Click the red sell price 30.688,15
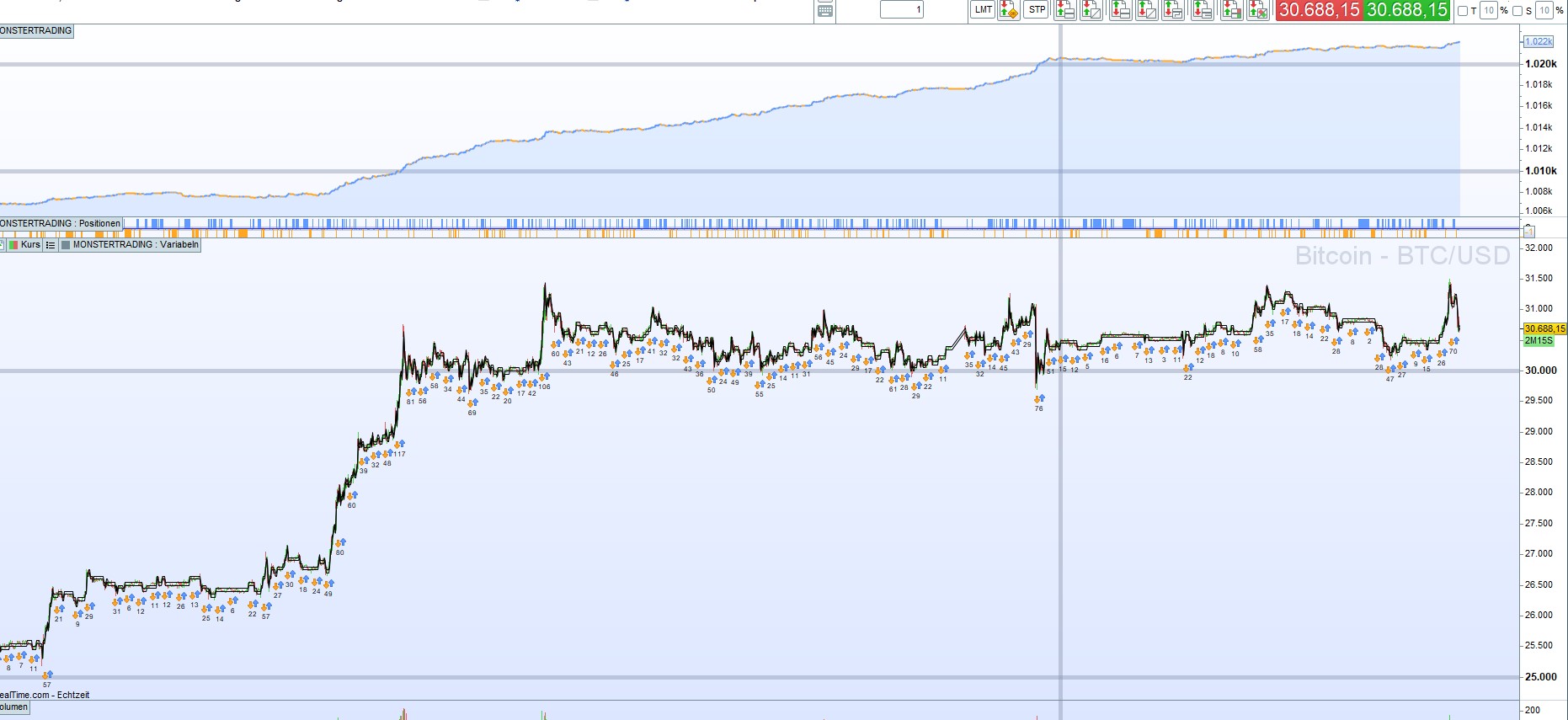This screenshot has height=720, width=1568. [1319, 10]
